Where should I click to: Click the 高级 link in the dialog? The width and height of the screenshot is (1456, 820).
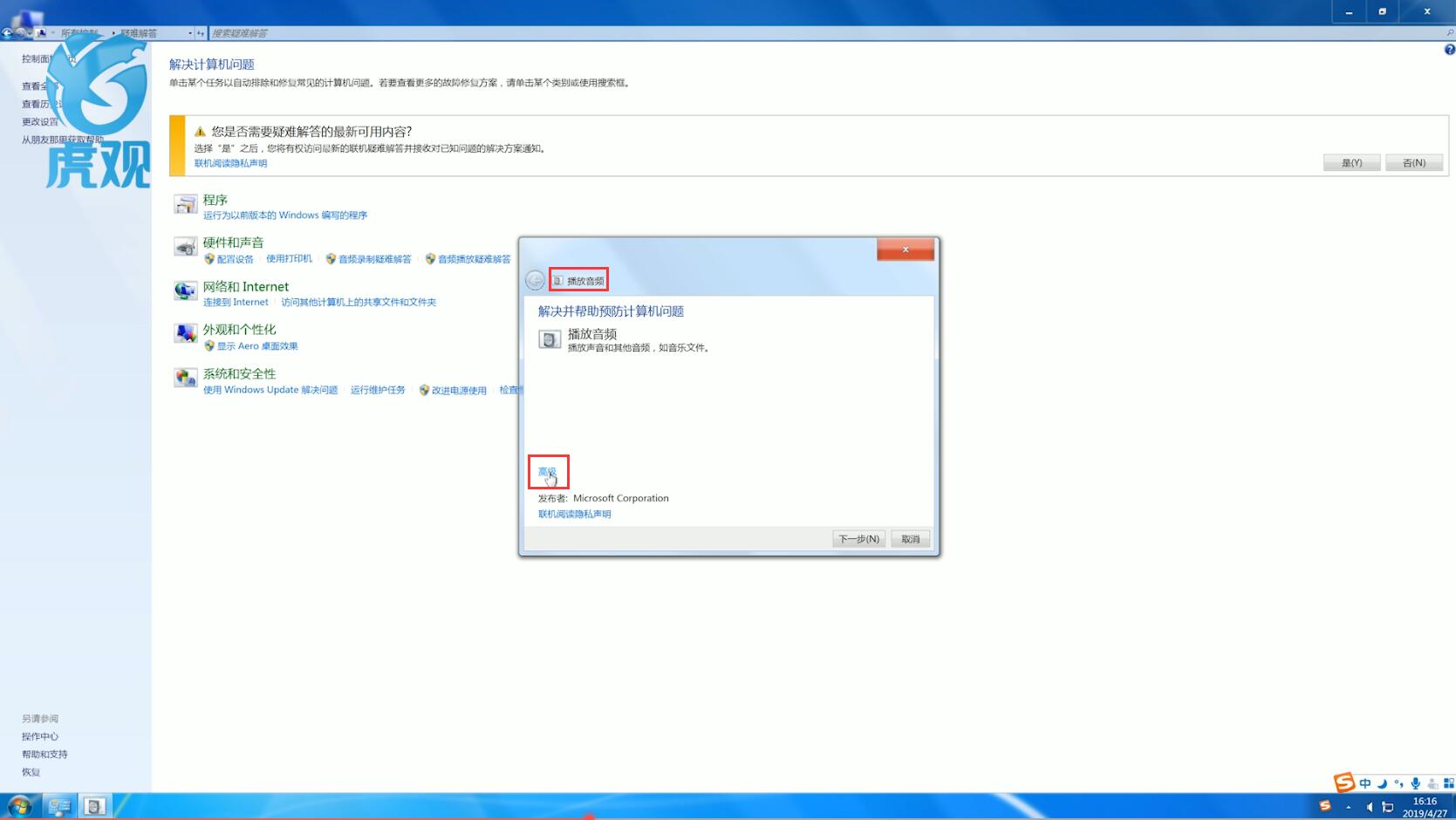[547, 472]
